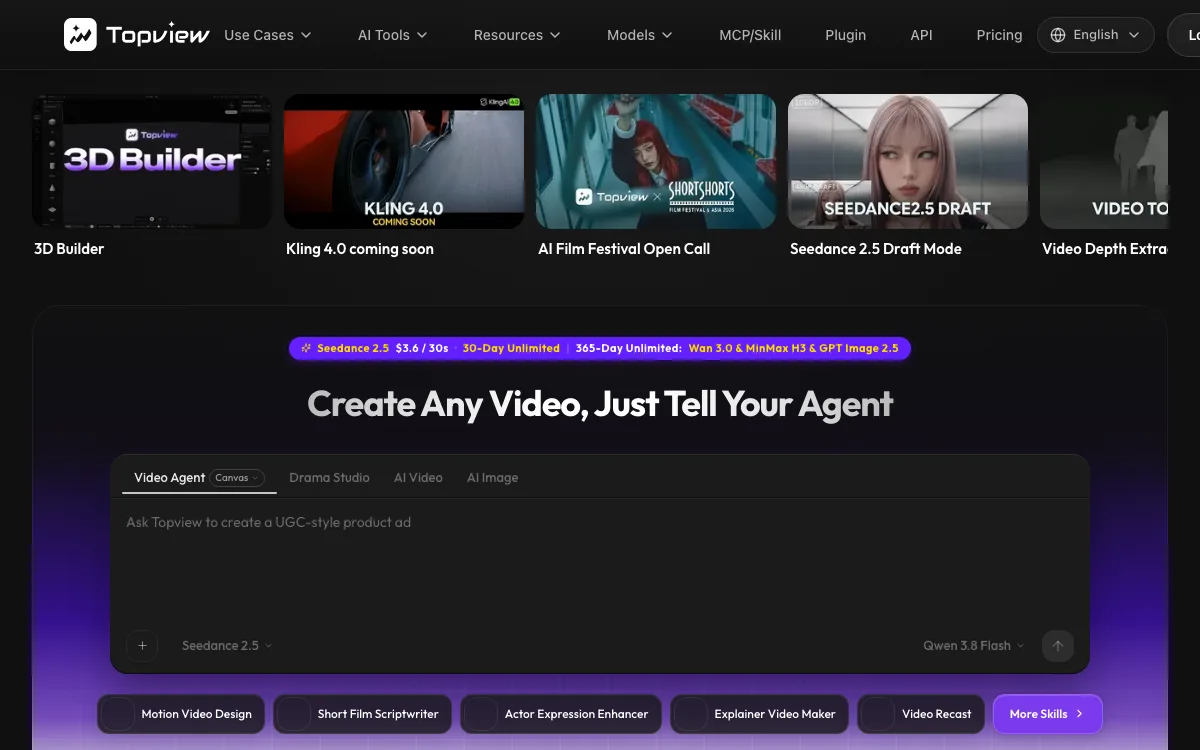Switch to the AI Video tab
The width and height of the screenshot is (1200, 750).
[x=418, y=478]
